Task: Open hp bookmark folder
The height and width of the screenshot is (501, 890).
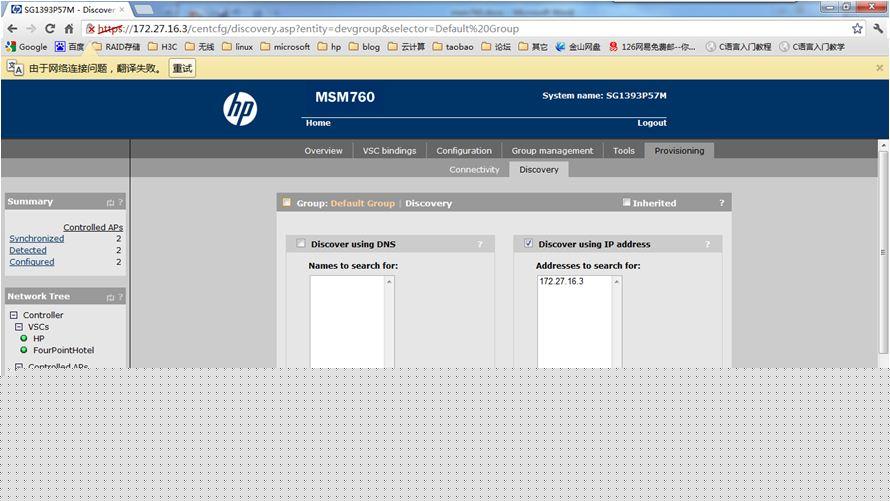Action: (329, 47)
